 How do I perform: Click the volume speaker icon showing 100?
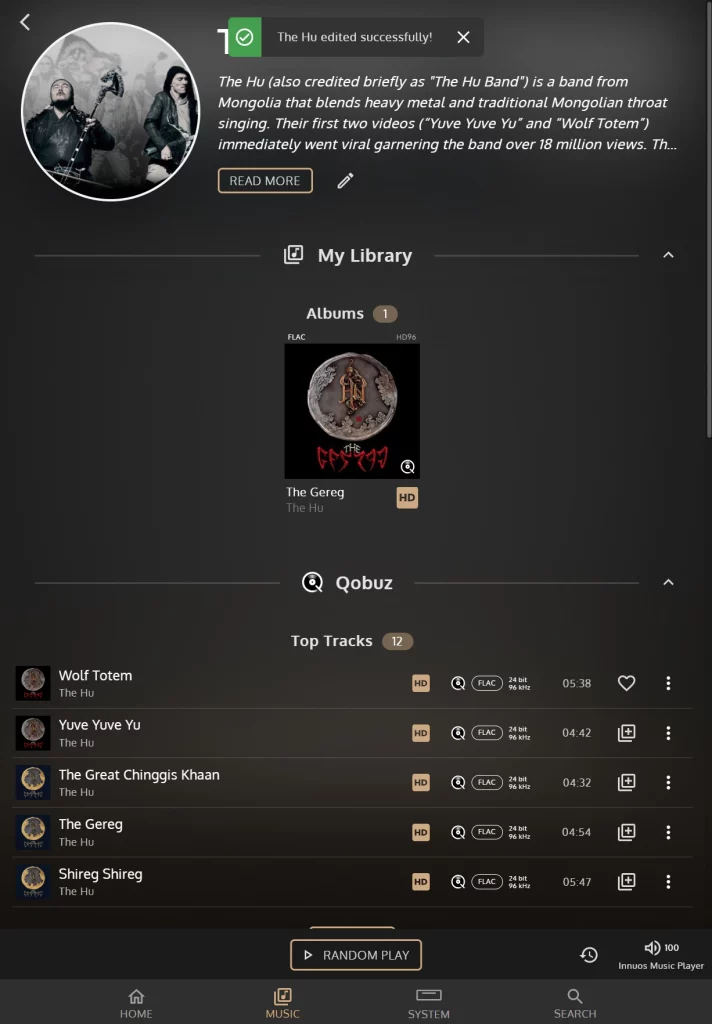(x=652, y=948)
